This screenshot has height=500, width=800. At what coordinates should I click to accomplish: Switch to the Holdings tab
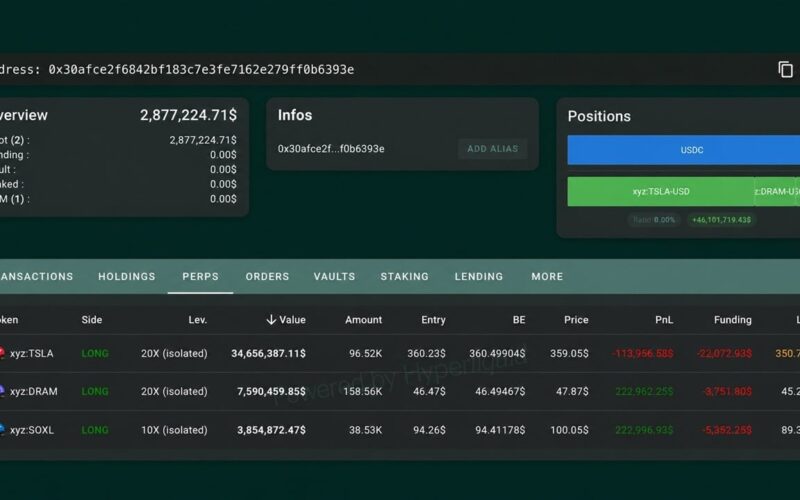click(127, 277)
